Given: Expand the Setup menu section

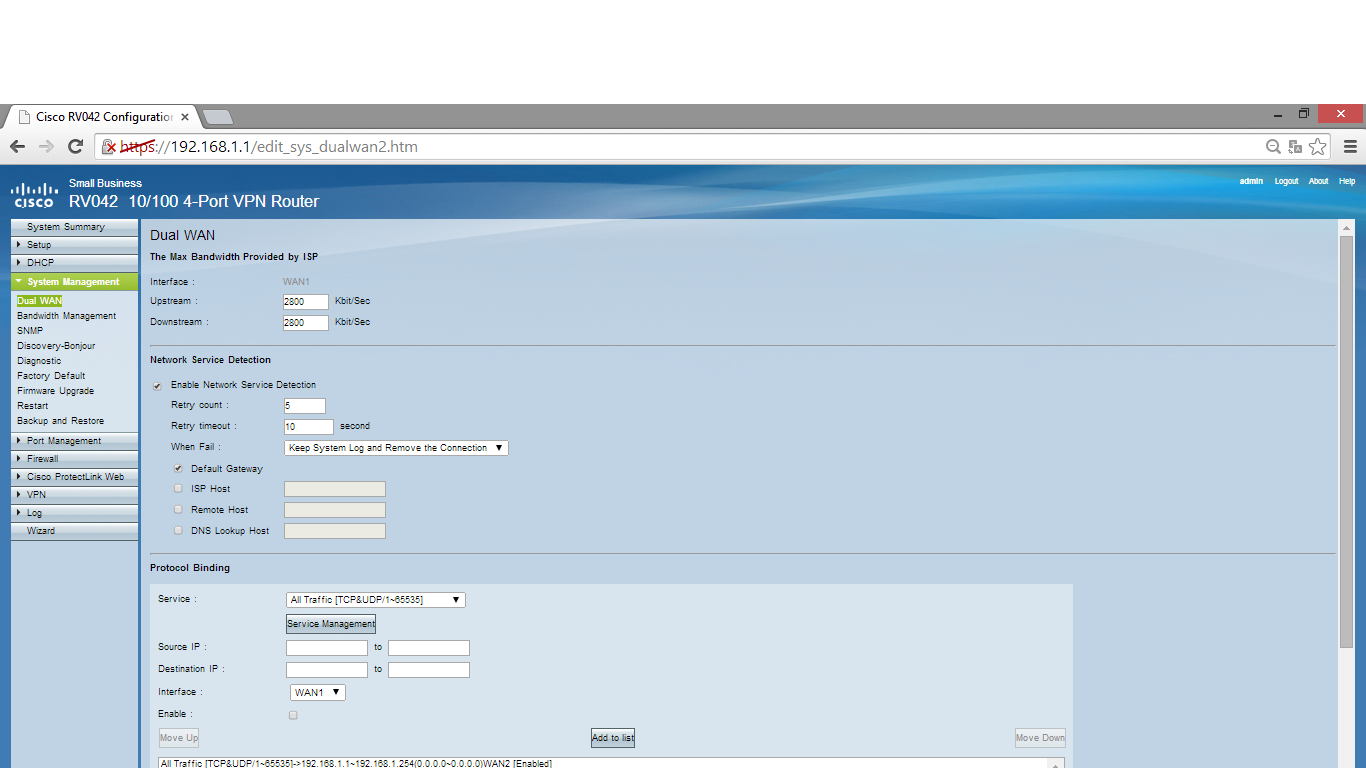Looking at the screenshot, I should [x=75, y=245].
